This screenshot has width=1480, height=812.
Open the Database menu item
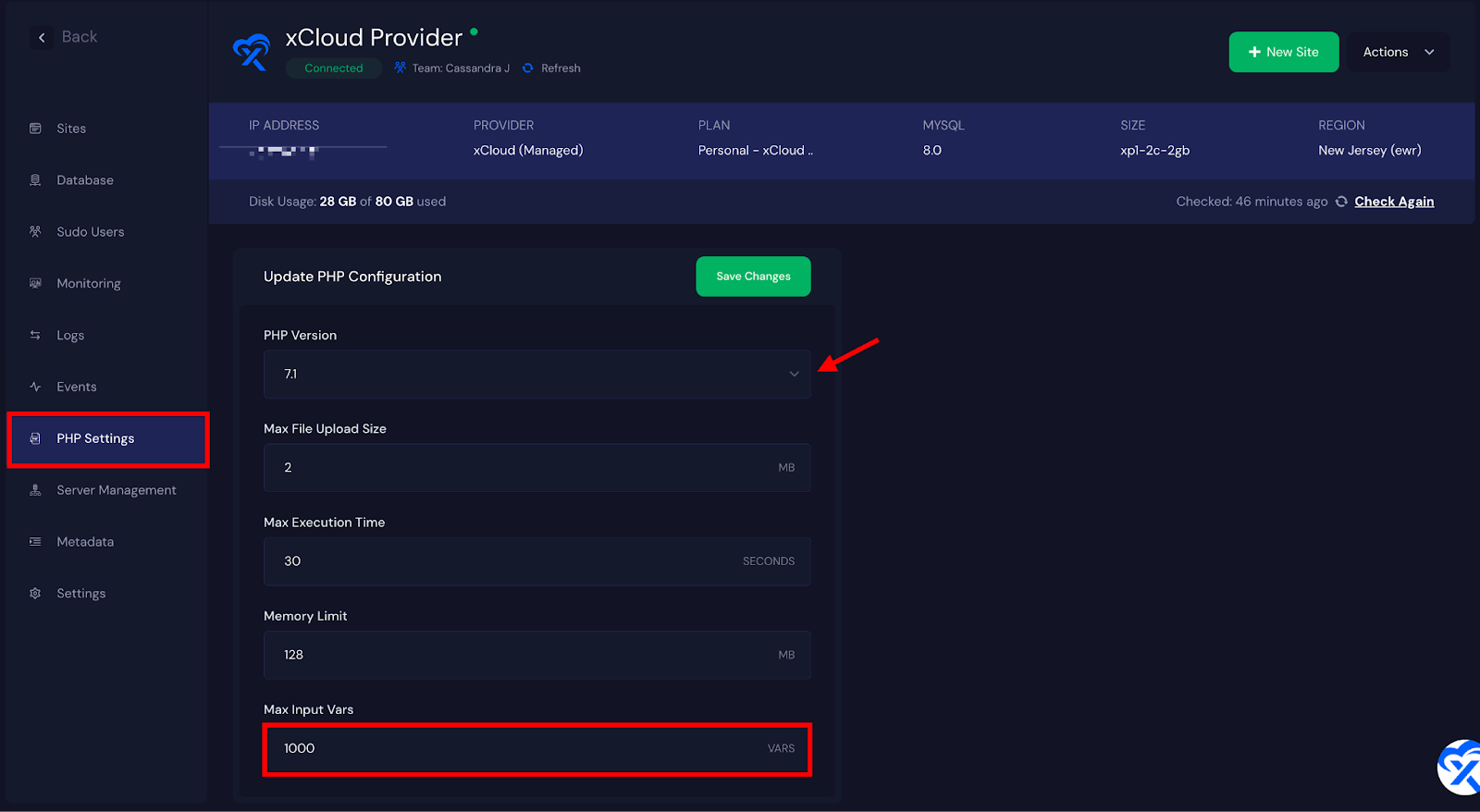[x=85, y=180]
